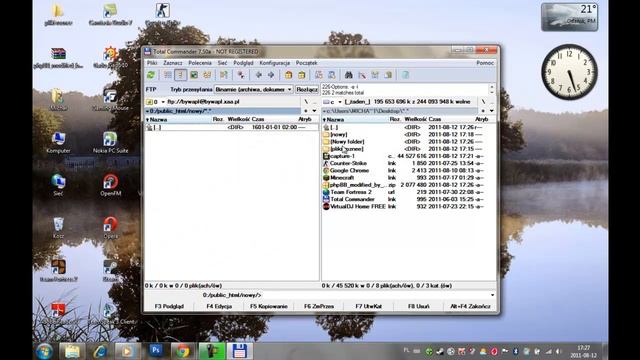Open the Kosz recycle bin icon
This screenshot has width=640, height=360.
pos(58,228)
